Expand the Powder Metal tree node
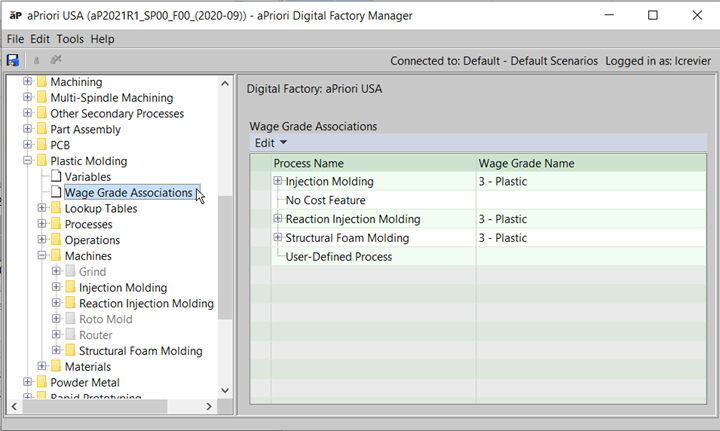The height and width of the screenshot is (431, 720). (x=28, y=382)
